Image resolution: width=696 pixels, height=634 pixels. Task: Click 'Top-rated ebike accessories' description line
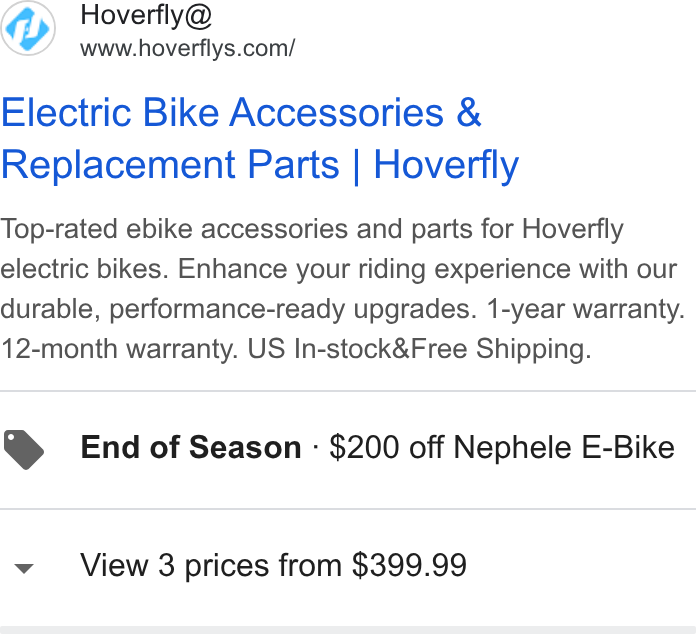[174, 229]
